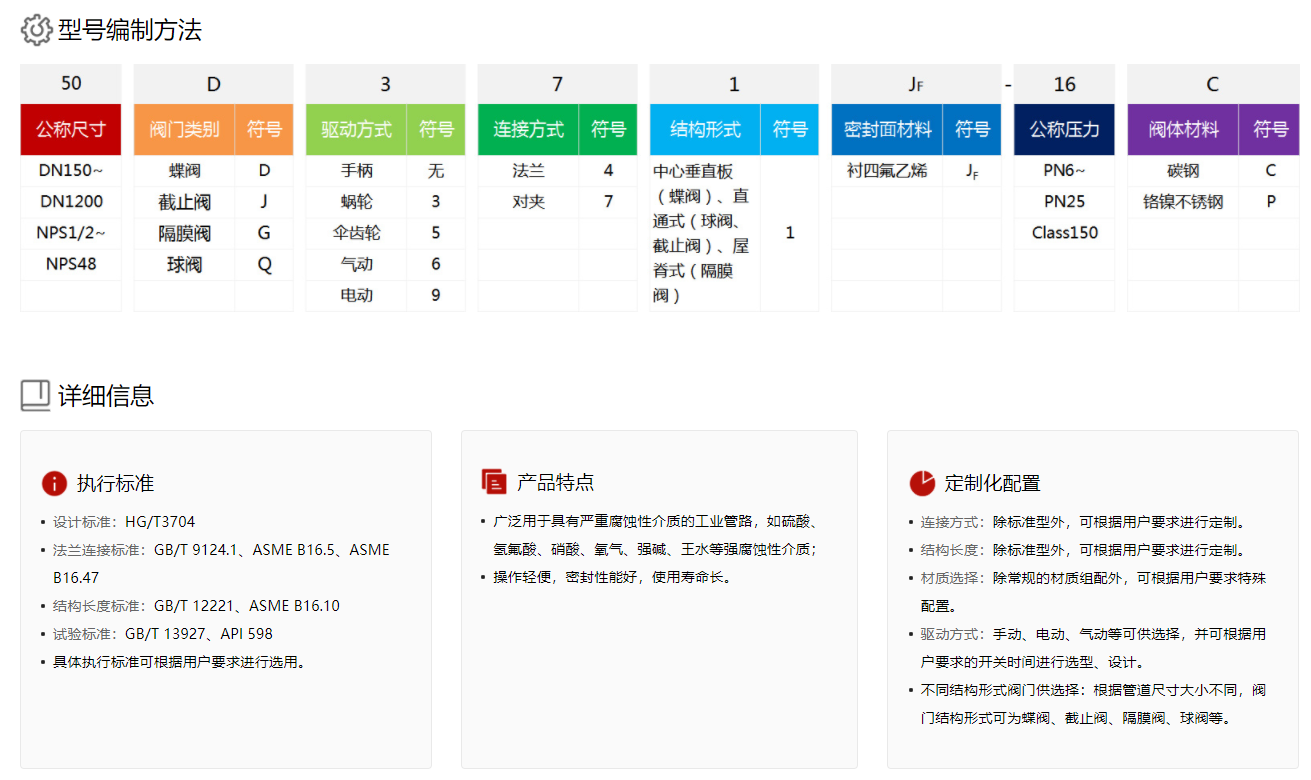Select the 铬镍不锈钢 material cell
Viewport: 1311px width, 780px height.
coord(1183,202)
